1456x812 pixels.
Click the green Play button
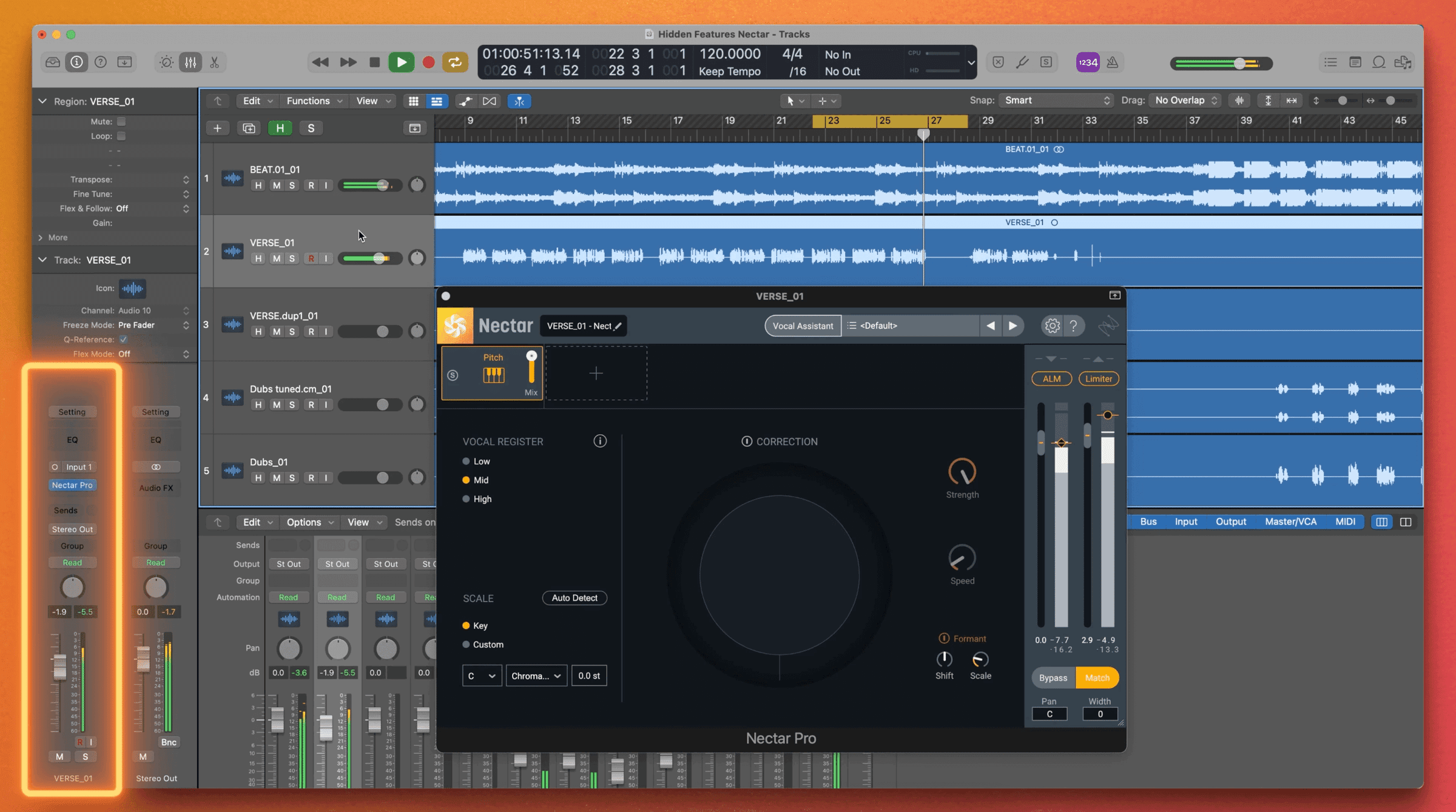pyautogui.click(x=401, y=62)
